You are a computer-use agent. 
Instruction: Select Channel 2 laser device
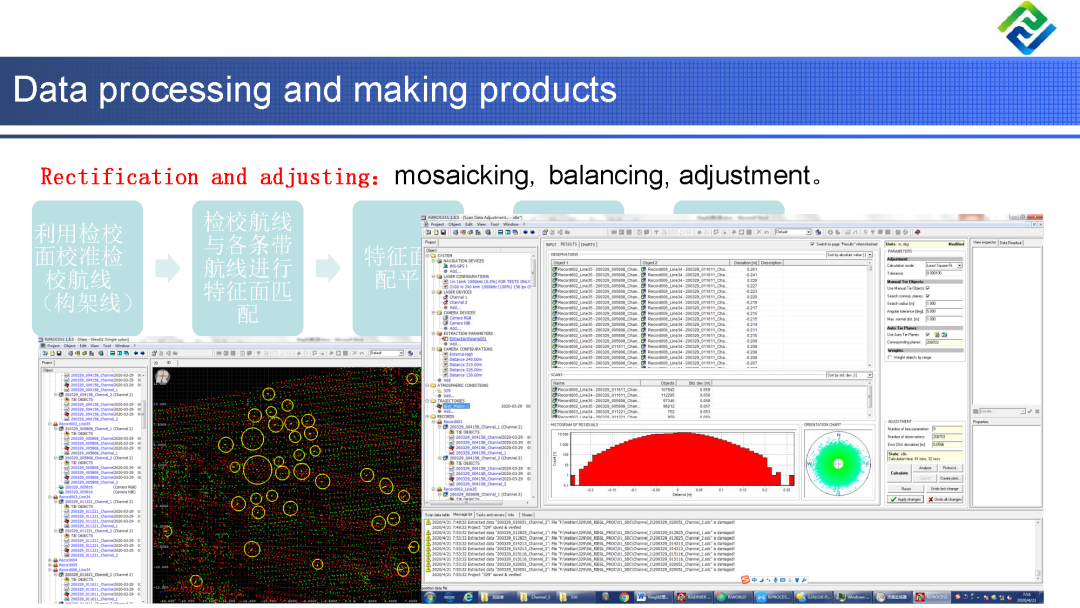click(x=458, y=302)
